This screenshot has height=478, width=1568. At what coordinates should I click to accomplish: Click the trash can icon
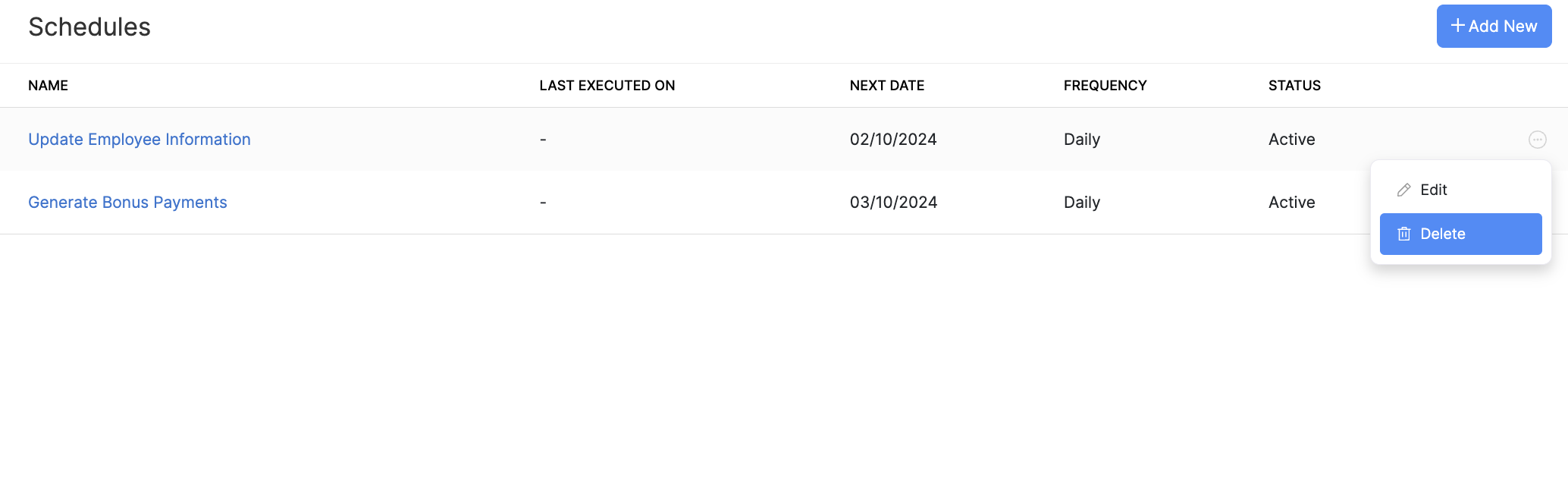1403,234
